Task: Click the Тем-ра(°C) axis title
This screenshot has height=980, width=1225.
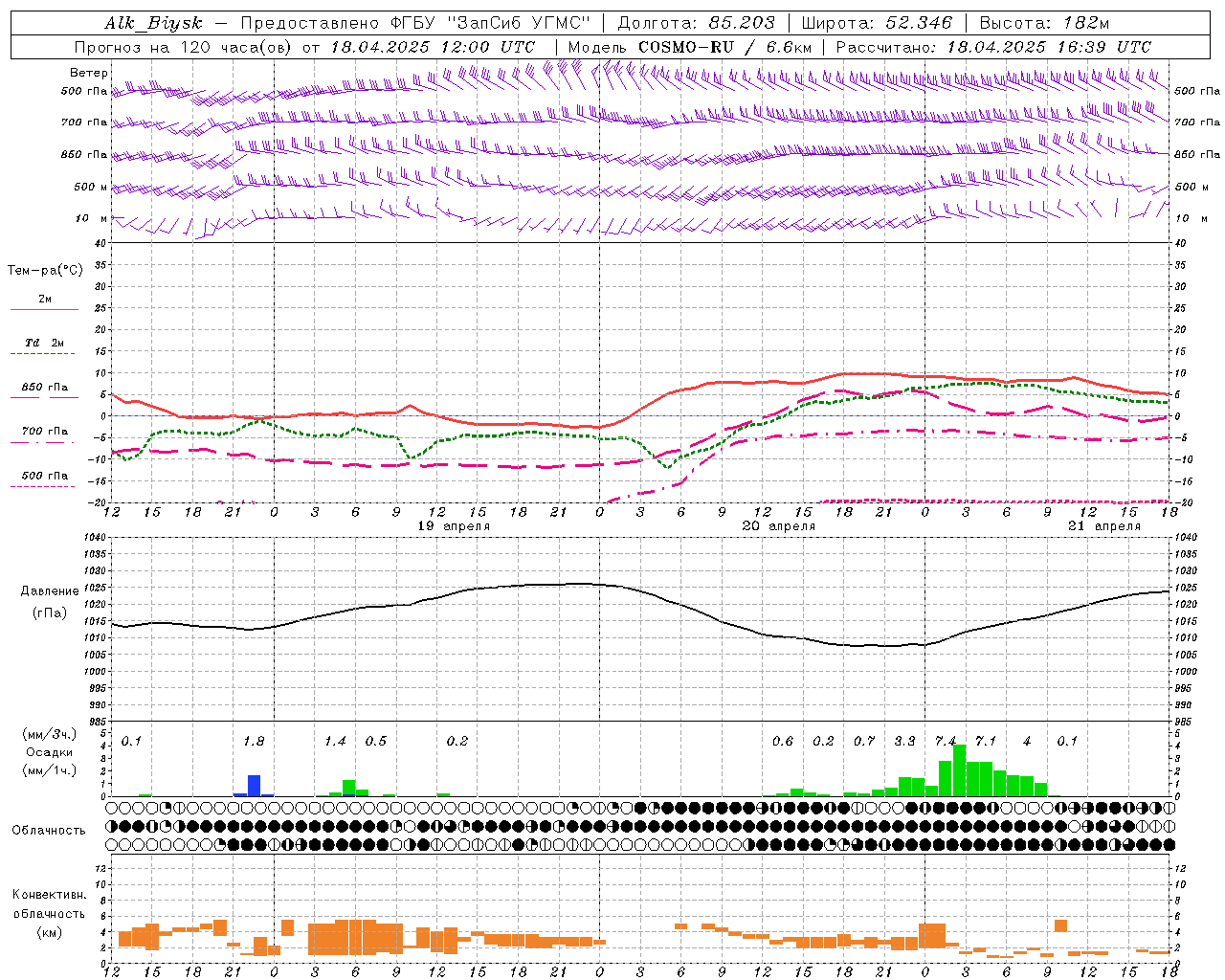Action: click(x=45, y=271)
